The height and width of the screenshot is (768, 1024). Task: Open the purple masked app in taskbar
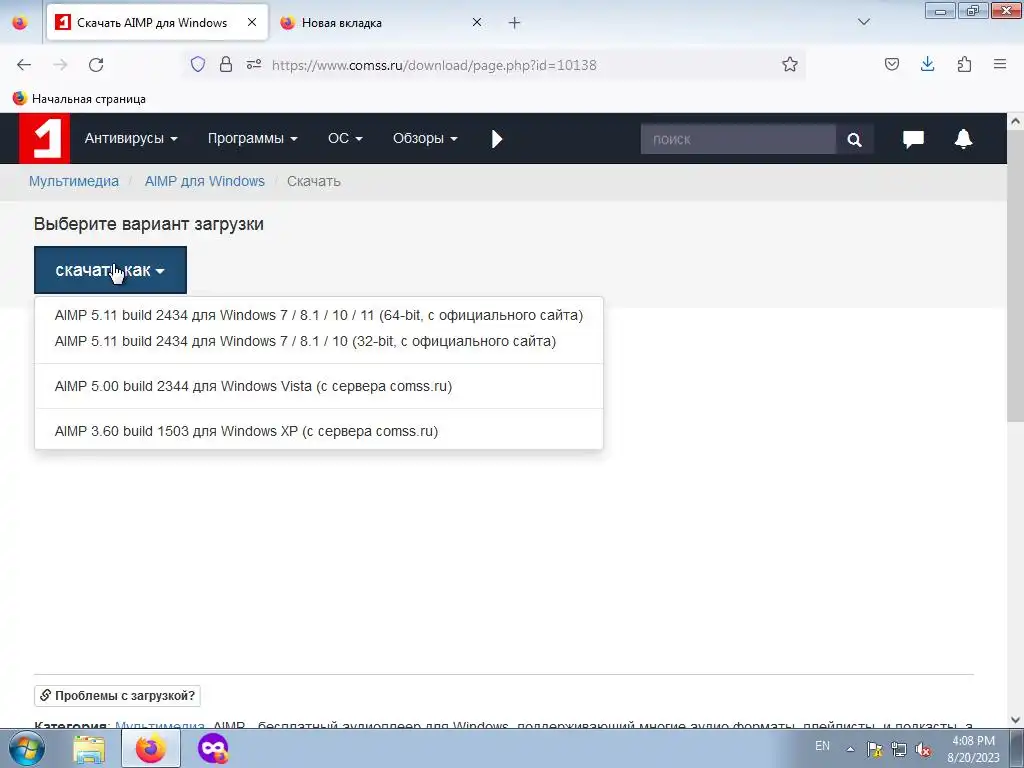click(x=213, y=749)
